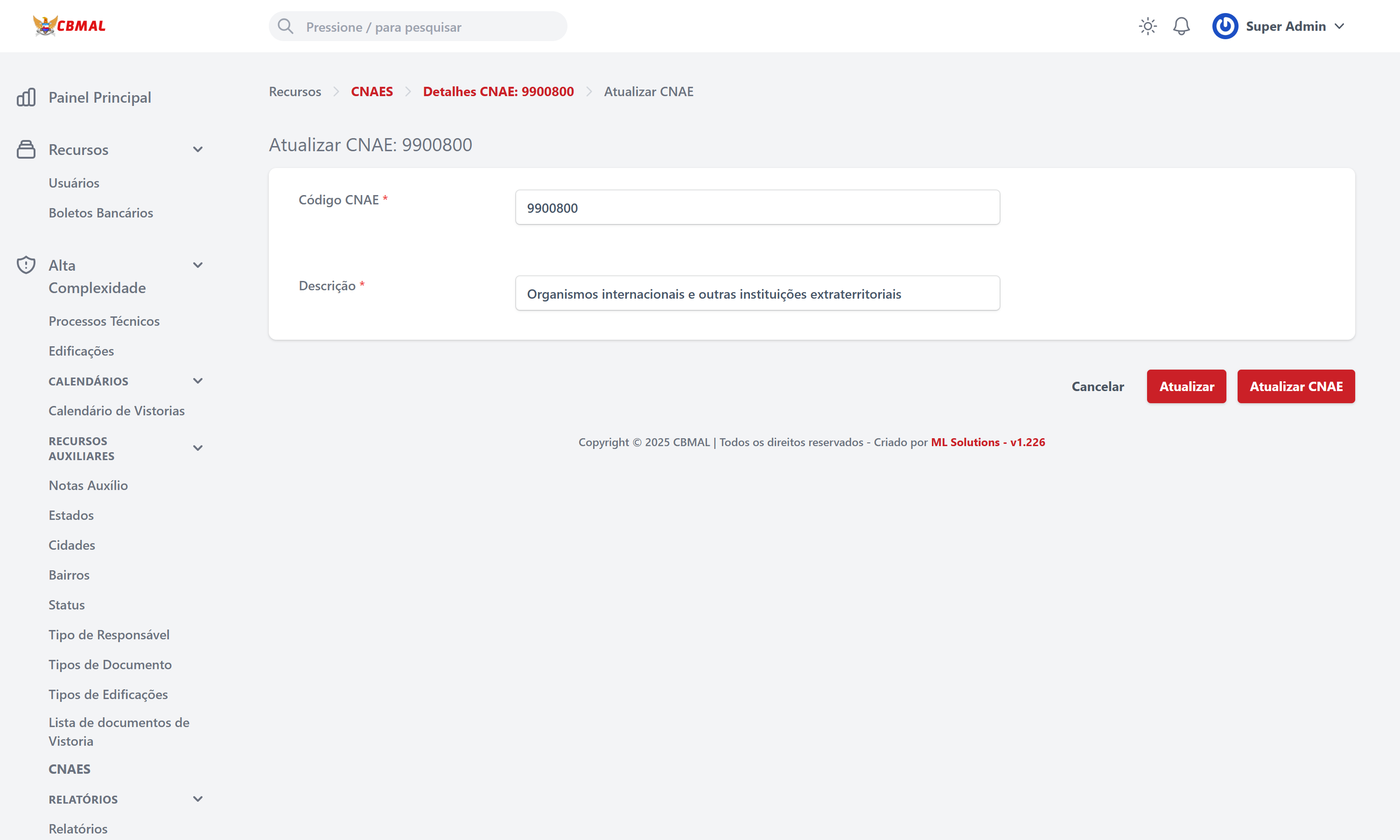Viewport: 1400px width, 840px height.
Task: Click the Alta Complexidade shield icon
Action: [x=26, y=265]
